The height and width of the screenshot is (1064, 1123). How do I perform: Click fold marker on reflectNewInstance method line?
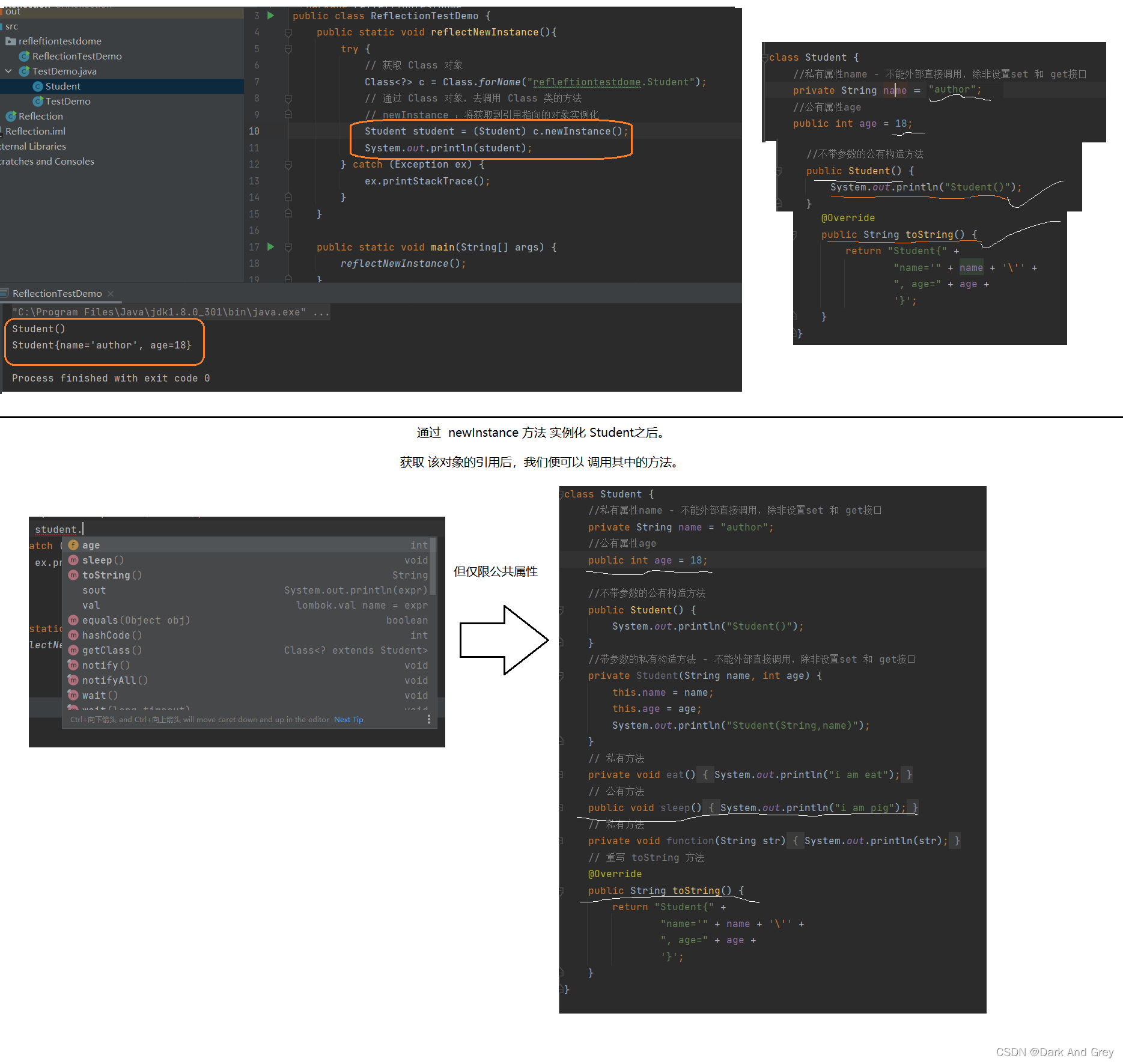click(288, 32)
